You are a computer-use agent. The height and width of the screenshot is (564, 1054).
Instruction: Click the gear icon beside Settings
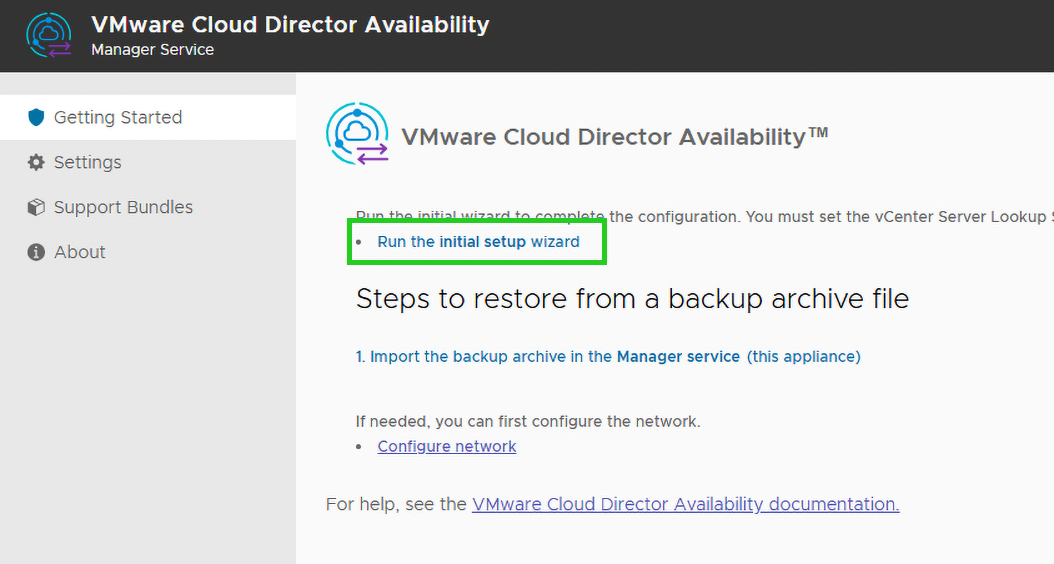(x=37, y=162)
